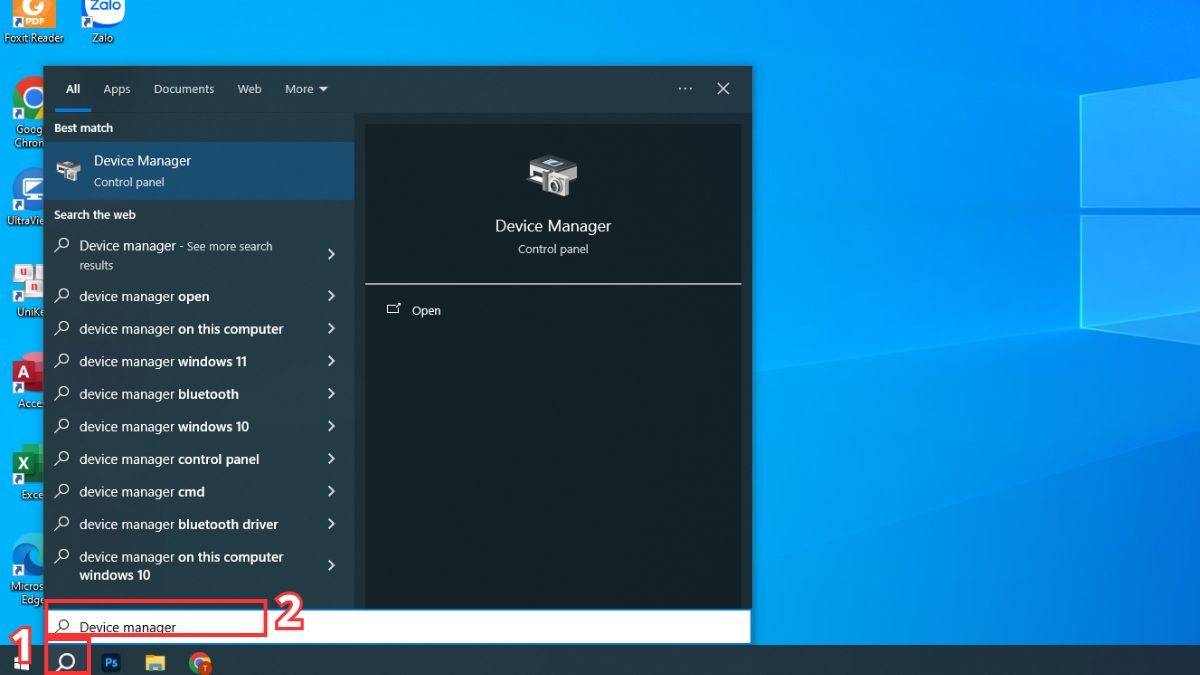Click the 'Device Manager' title in preview pane

pyautogui.click(x=553, y=226)
